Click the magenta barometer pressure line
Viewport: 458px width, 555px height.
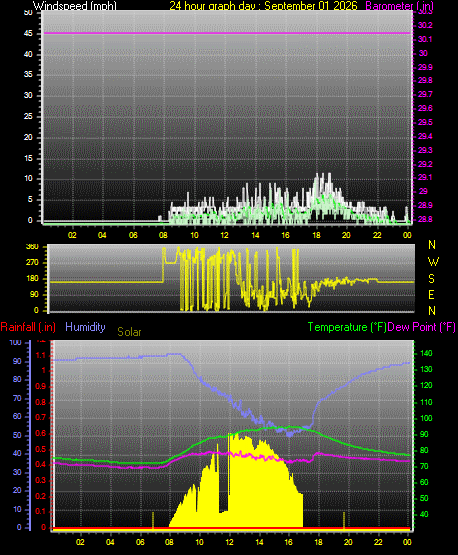[227, 34]
